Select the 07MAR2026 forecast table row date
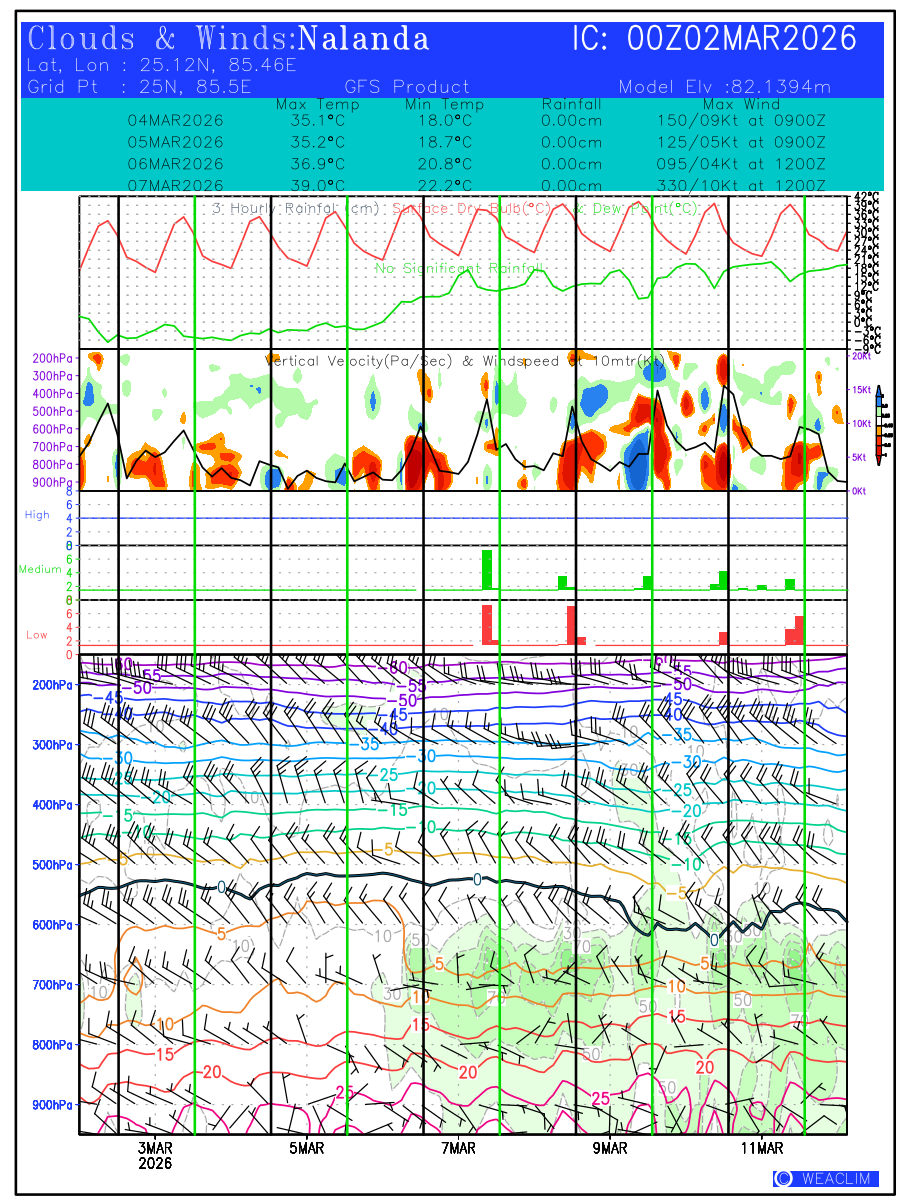The width and height of the screenshot is (900, 1200). tap(175, 186)
